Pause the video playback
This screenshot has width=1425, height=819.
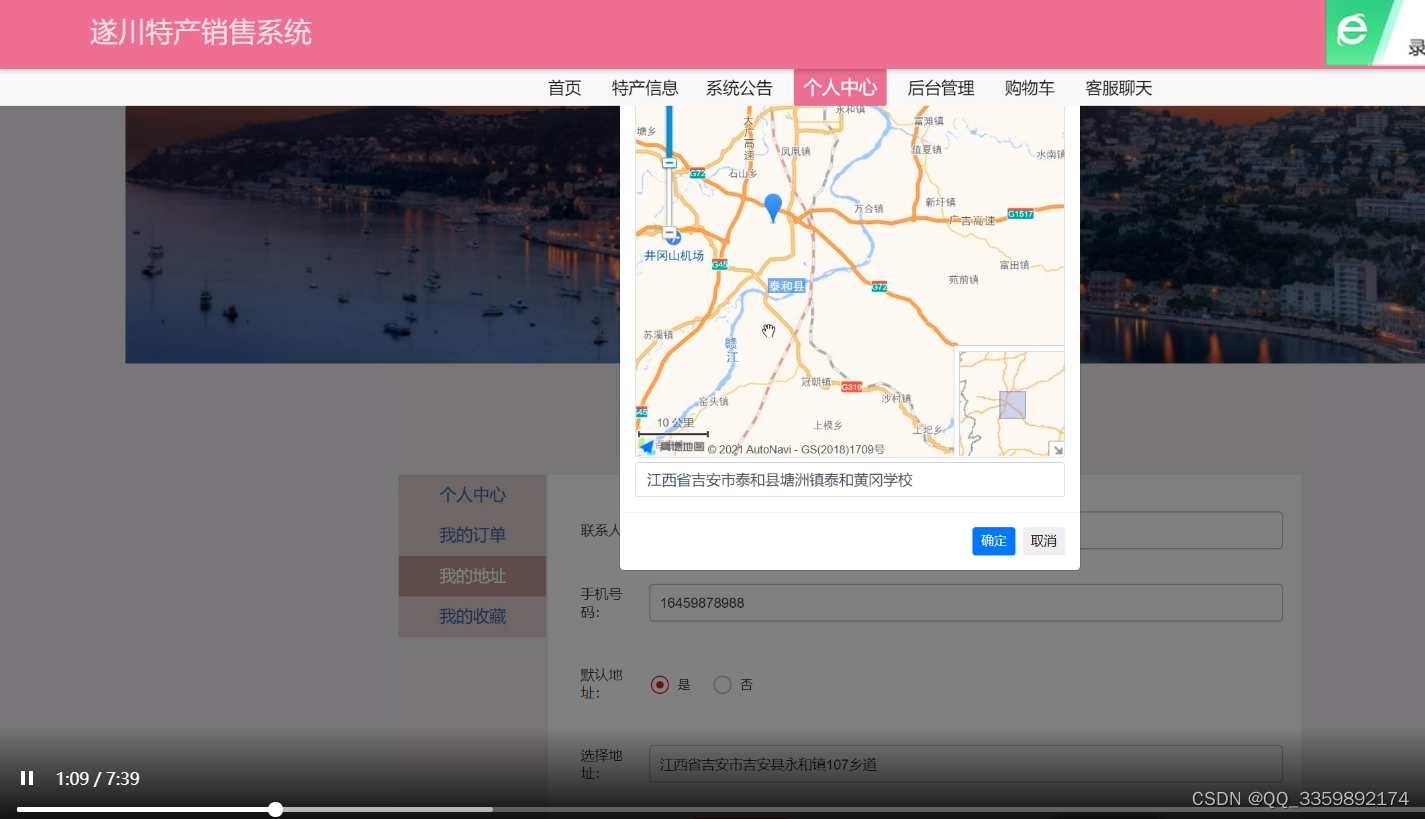coord(27,778)
